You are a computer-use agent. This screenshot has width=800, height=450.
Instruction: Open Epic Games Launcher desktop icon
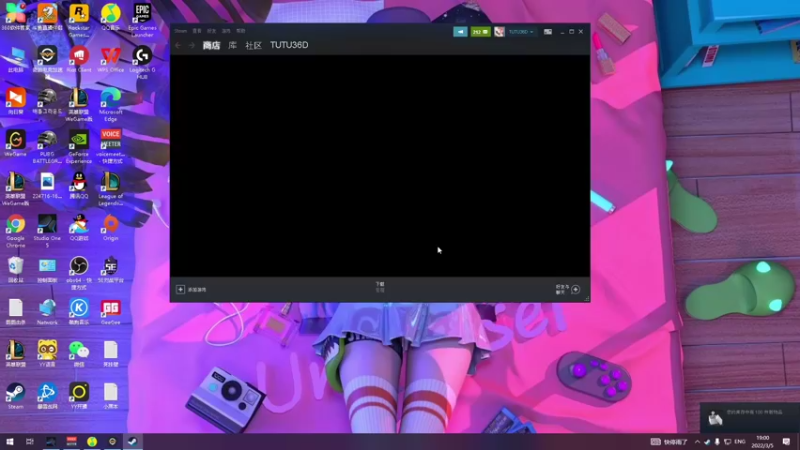point(142,21)
